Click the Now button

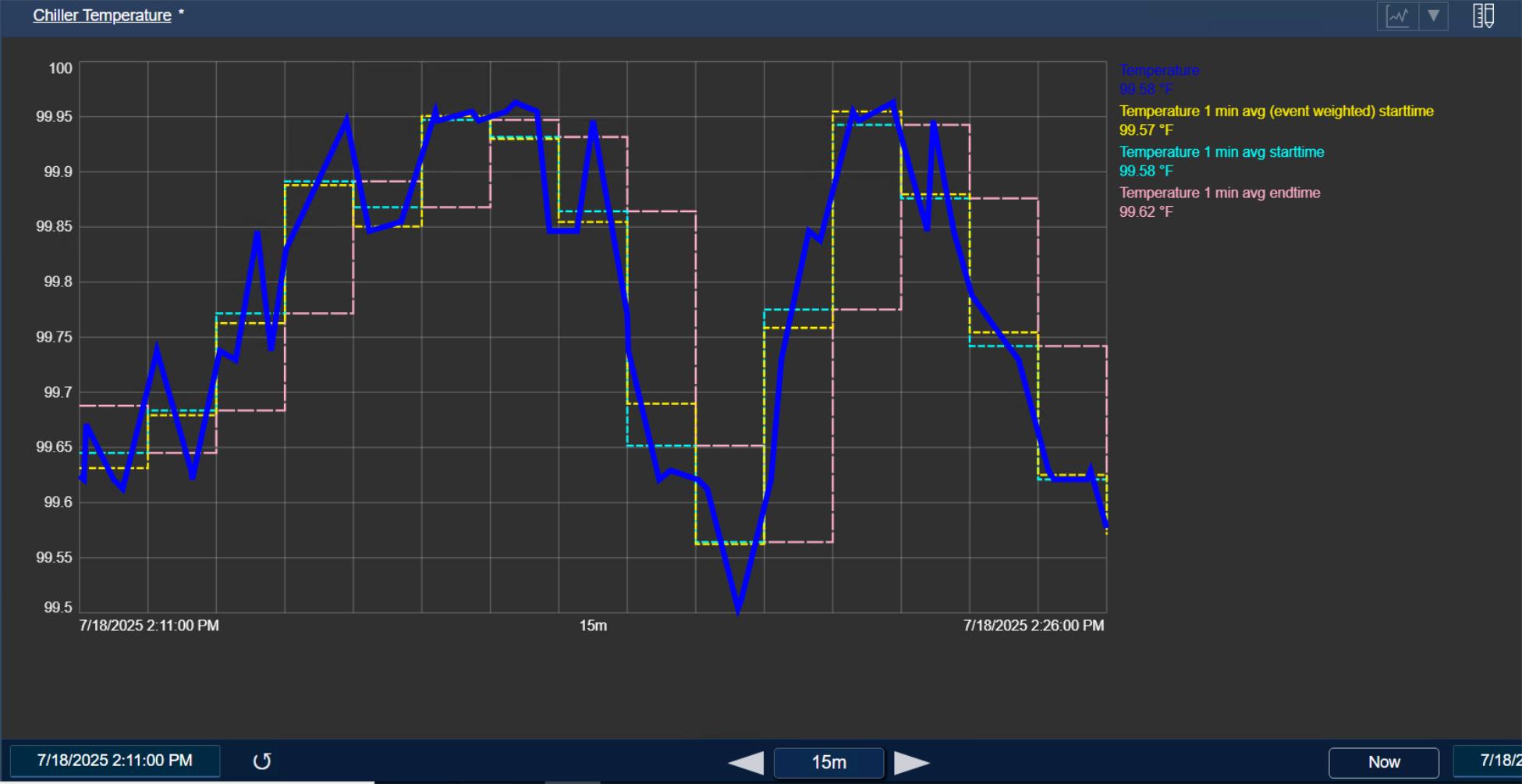1384,762
